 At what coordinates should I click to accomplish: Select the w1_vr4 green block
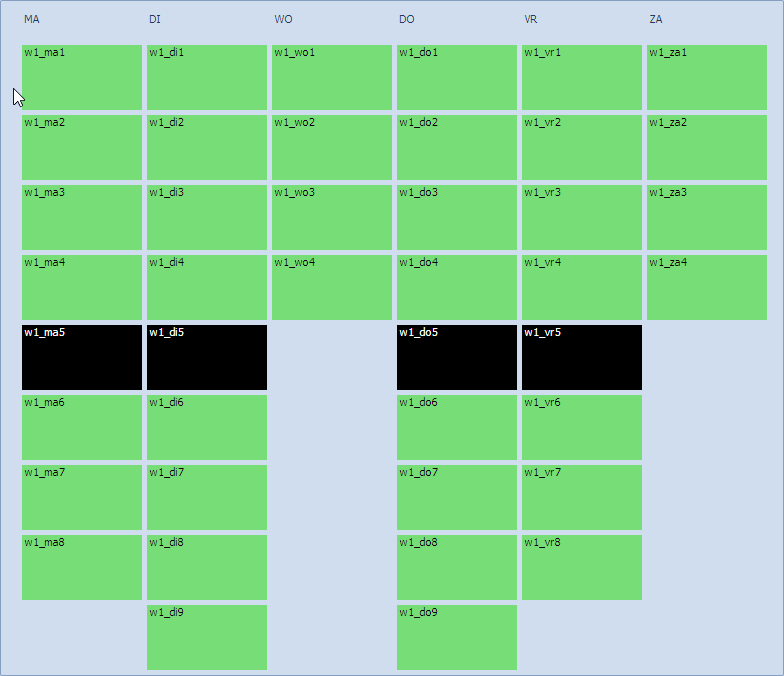(x=582, y=288)
